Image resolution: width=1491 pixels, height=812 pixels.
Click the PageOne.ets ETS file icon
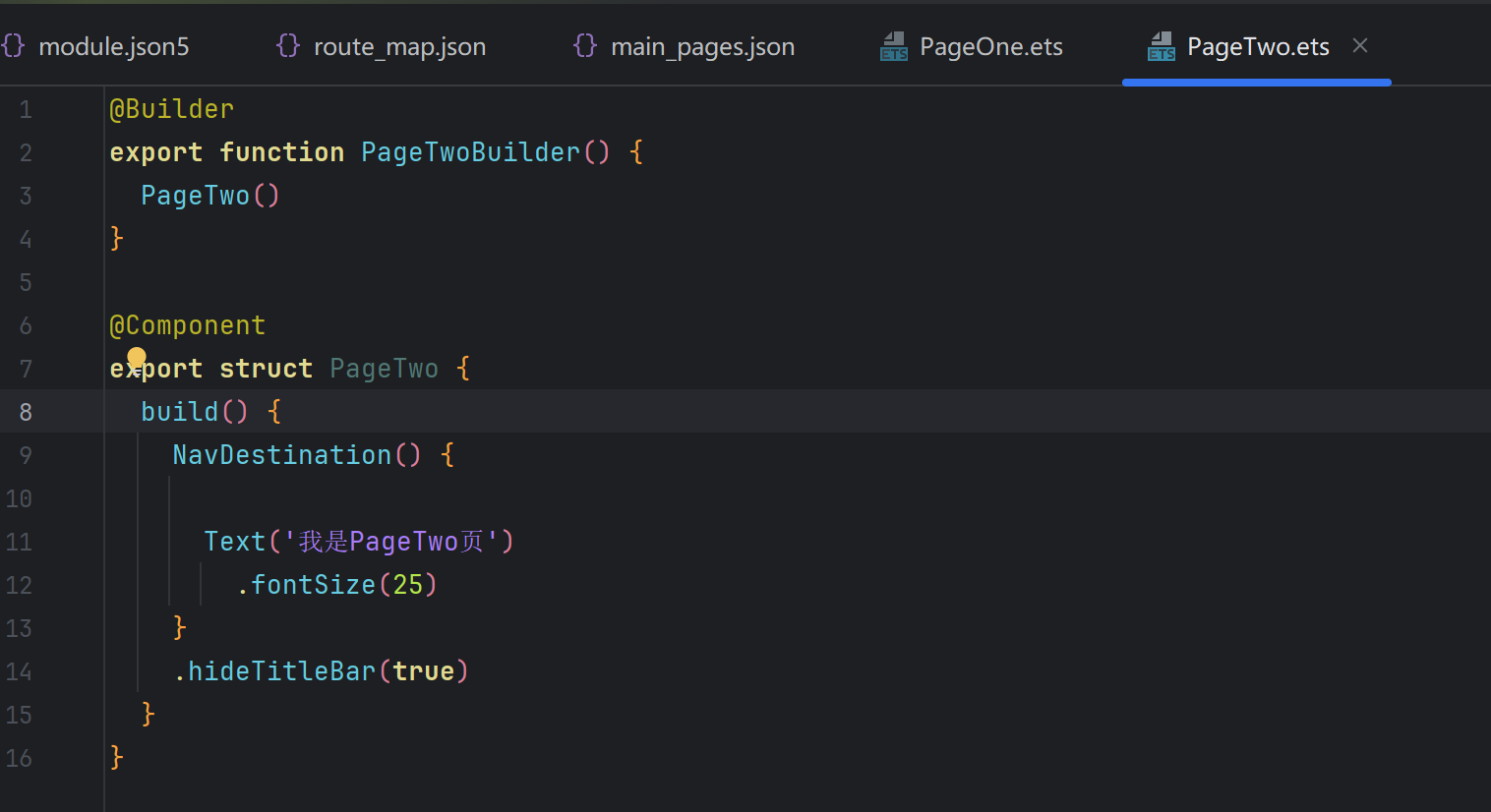click(x=894, y=46)
